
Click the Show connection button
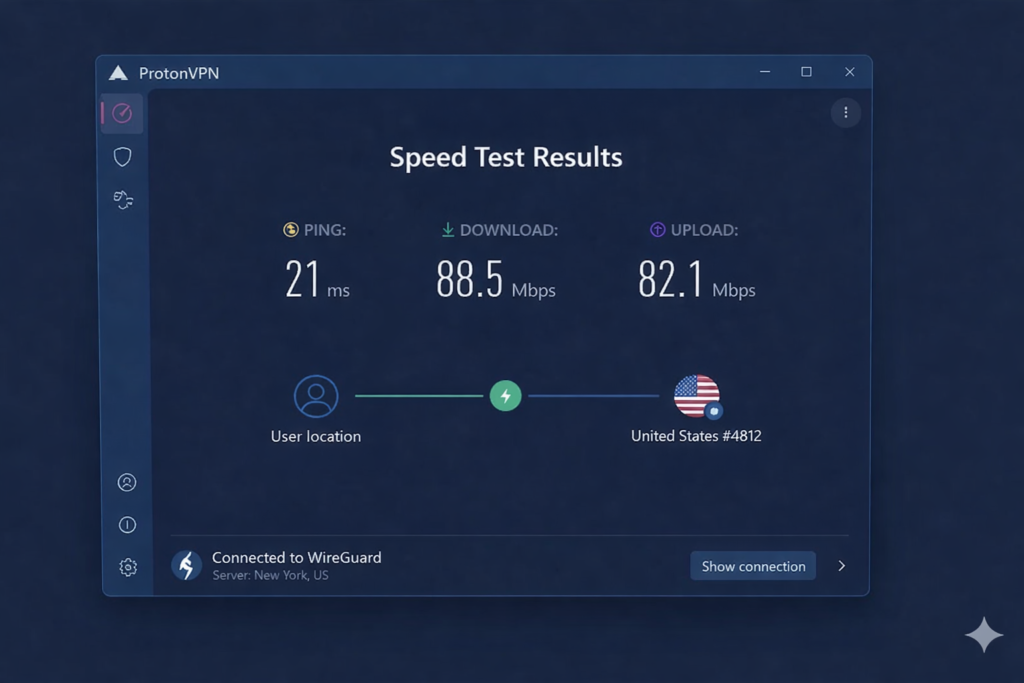point(753,566)
